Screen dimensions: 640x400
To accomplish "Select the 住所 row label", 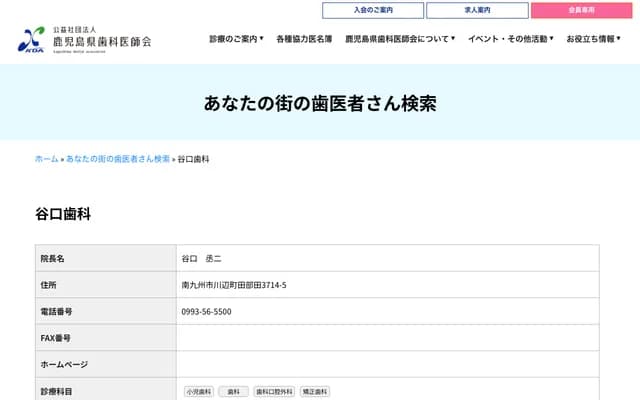I will (48, 285).
